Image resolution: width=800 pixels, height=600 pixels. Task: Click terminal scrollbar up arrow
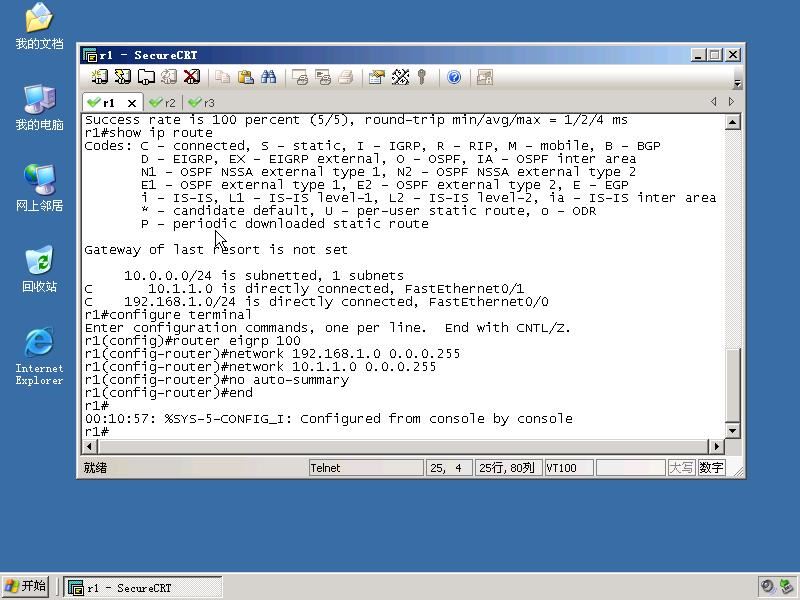point(733,122)
